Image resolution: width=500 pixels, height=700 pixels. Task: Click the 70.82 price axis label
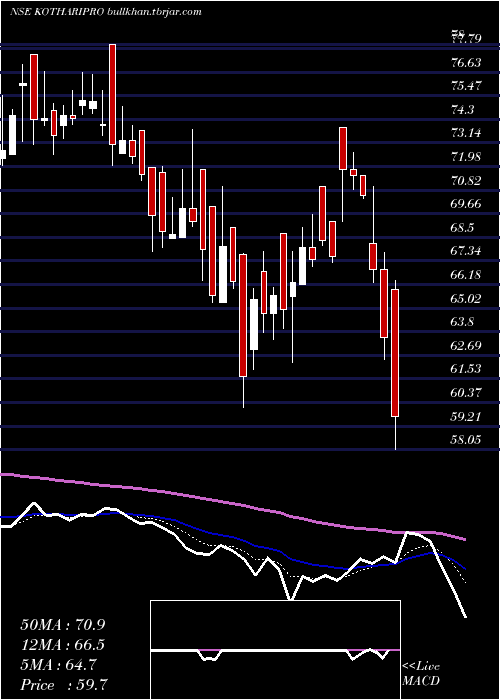[466, 181]
